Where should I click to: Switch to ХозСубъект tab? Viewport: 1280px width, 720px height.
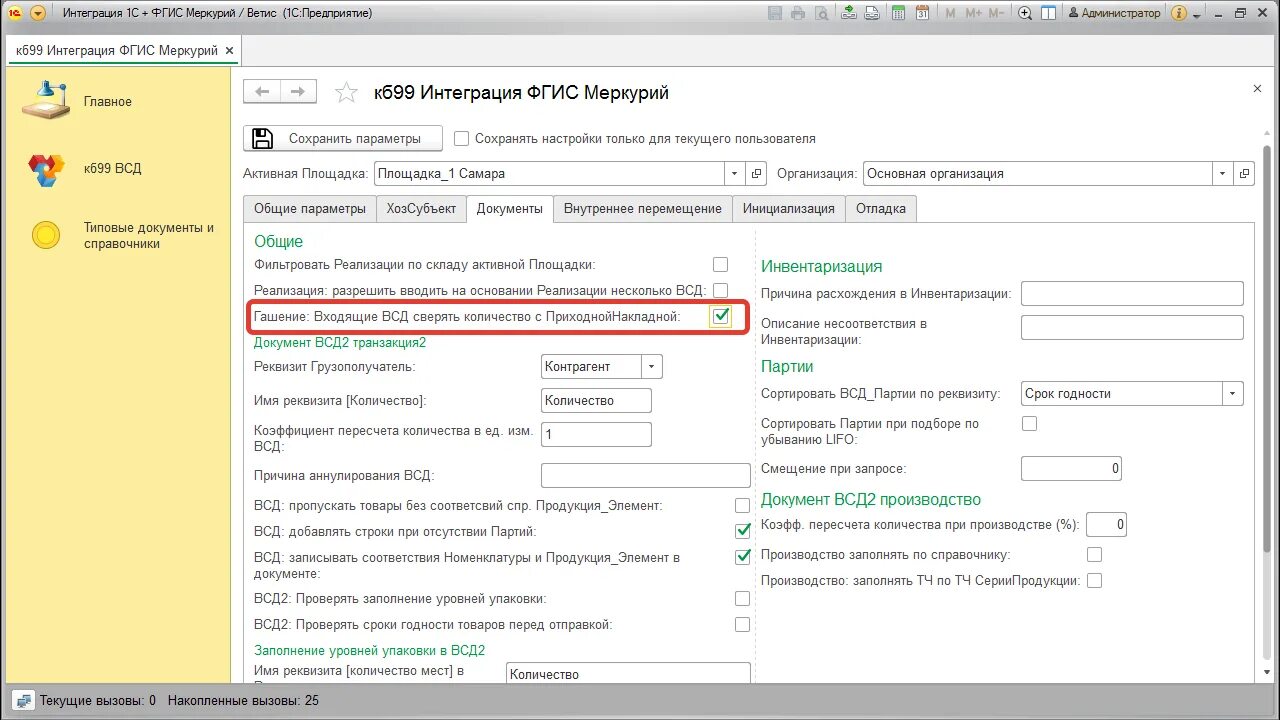[421, 209]
